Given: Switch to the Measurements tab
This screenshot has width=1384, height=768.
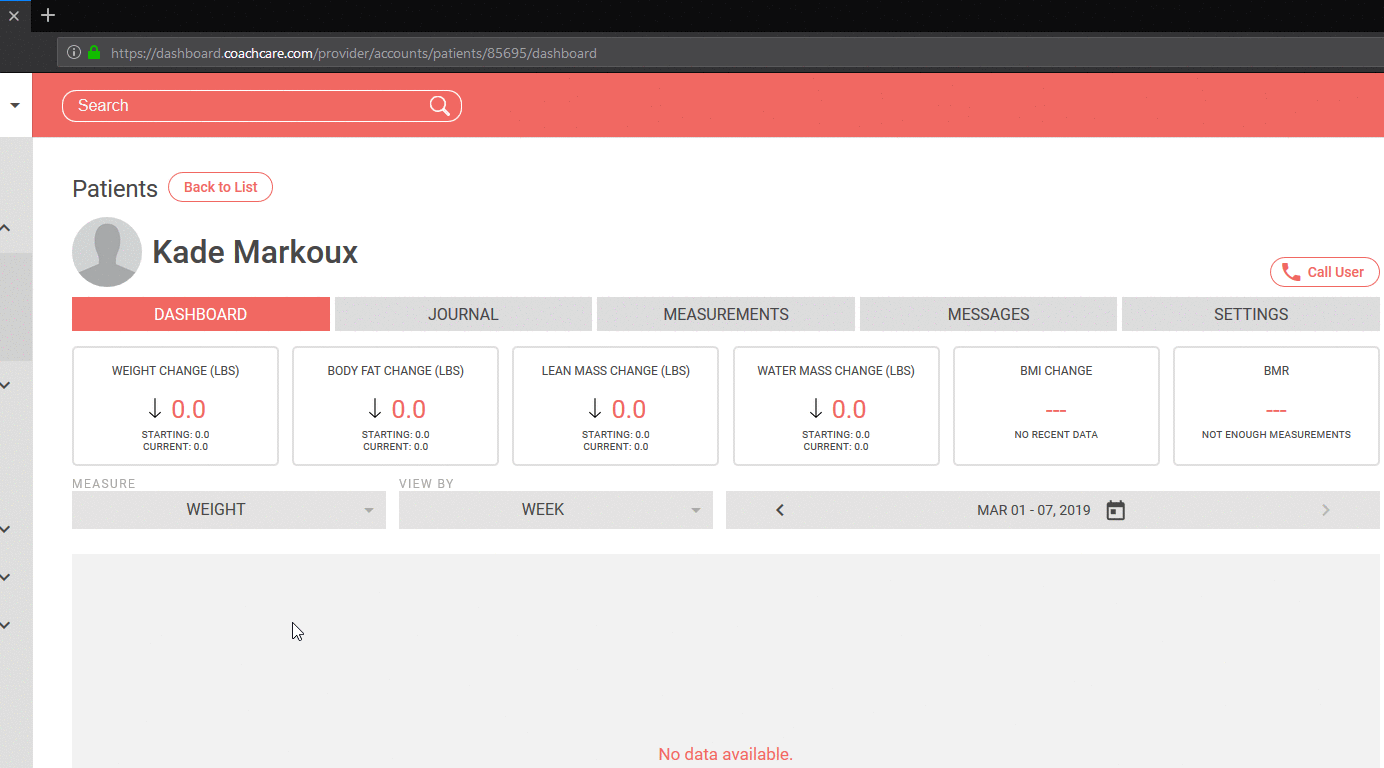Looking at the screenshot, I should (x=726, y=314).
